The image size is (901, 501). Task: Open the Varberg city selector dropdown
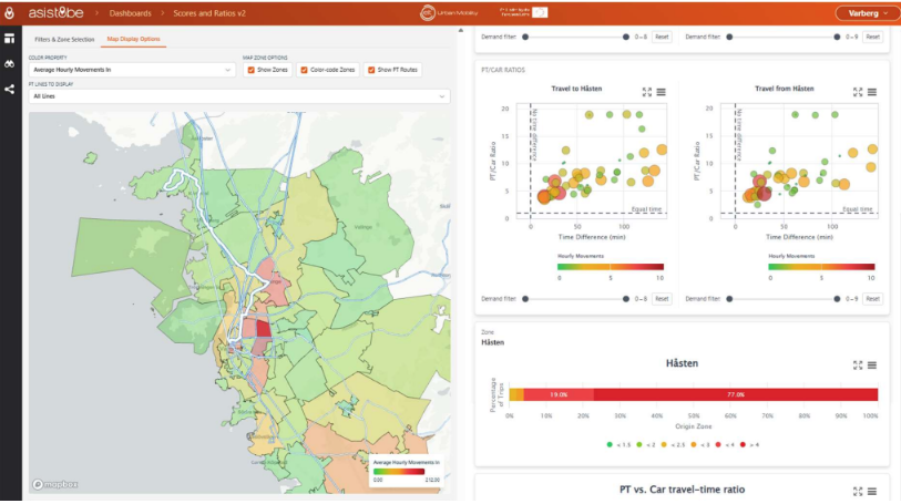862,13
